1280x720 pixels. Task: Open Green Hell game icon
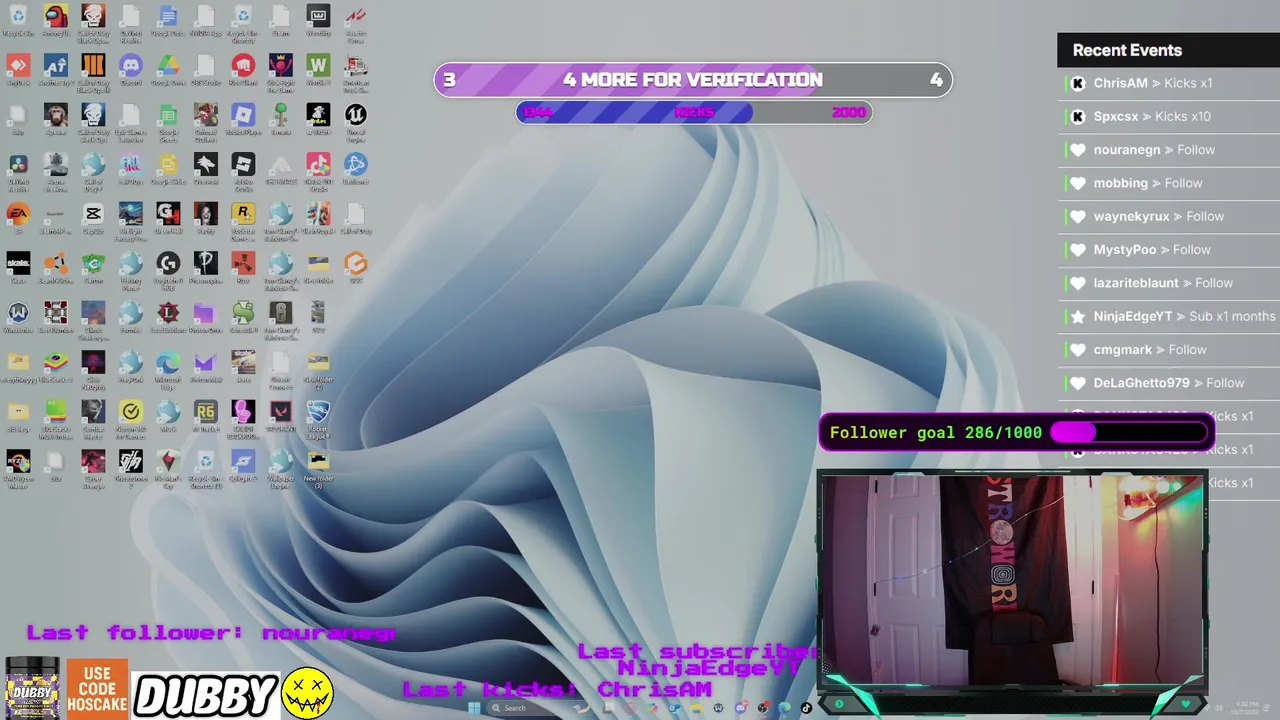click(168, 220)
